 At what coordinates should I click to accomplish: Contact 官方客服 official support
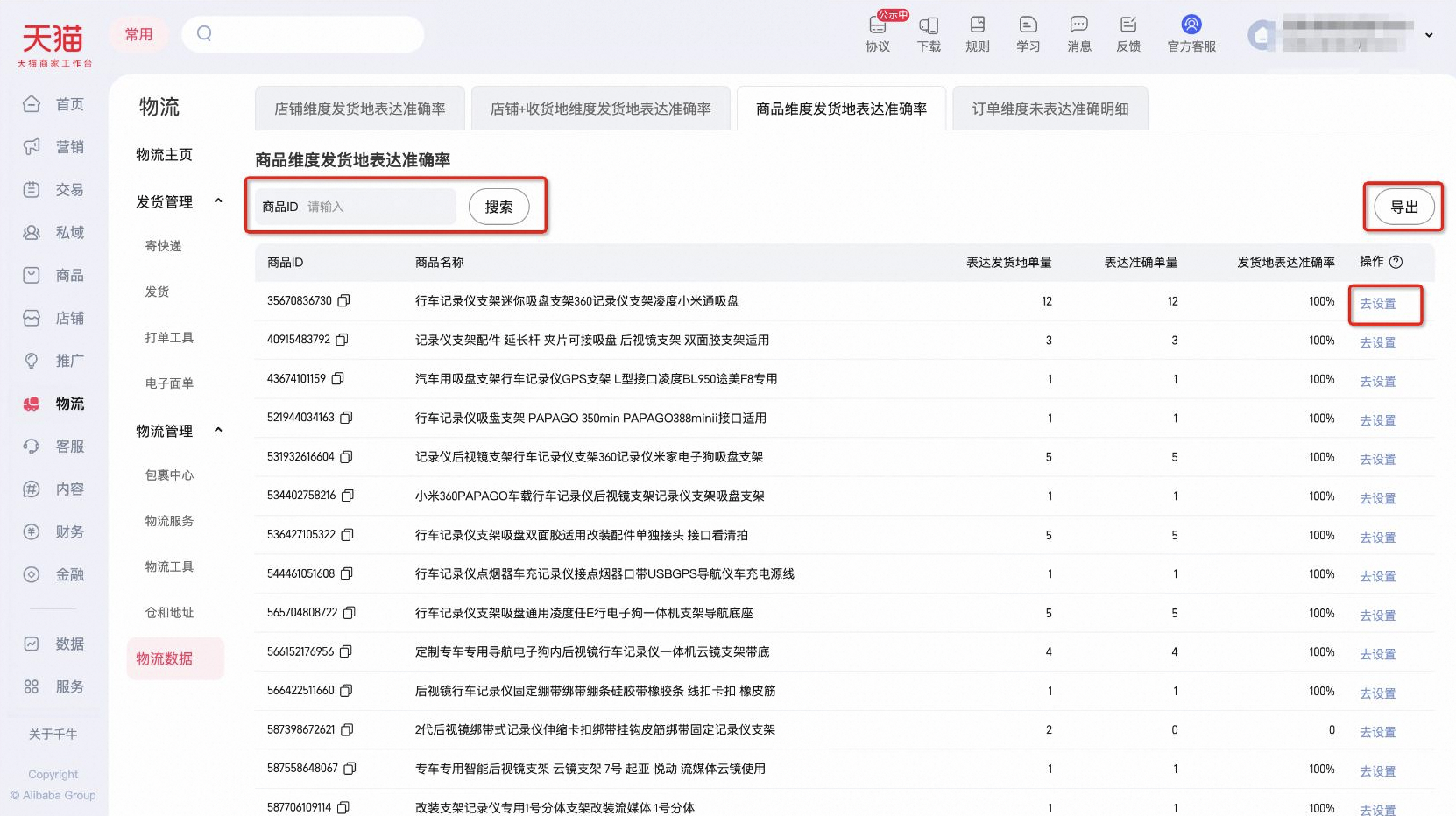click(1191, 34)
